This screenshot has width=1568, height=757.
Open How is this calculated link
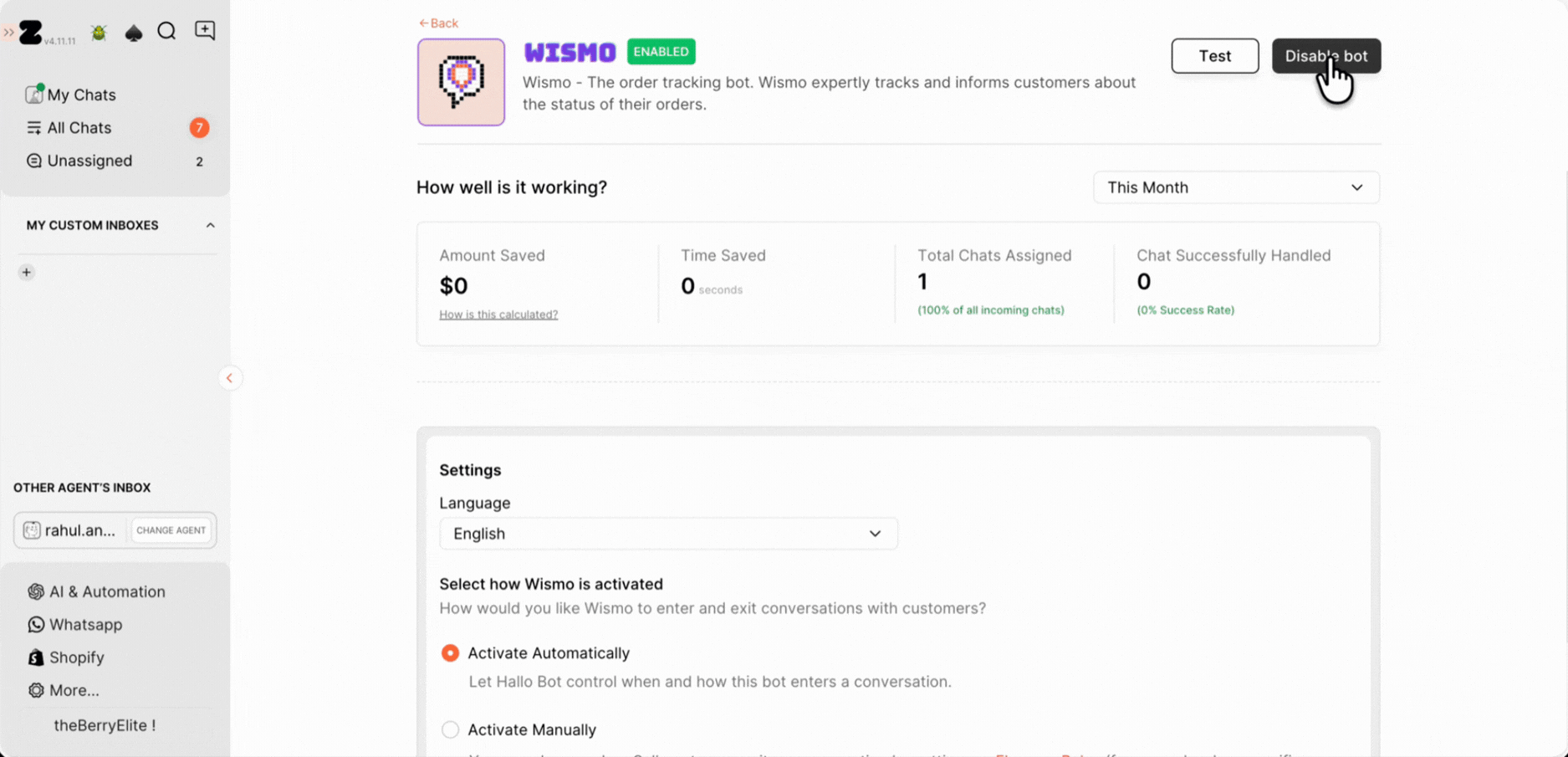498,315
